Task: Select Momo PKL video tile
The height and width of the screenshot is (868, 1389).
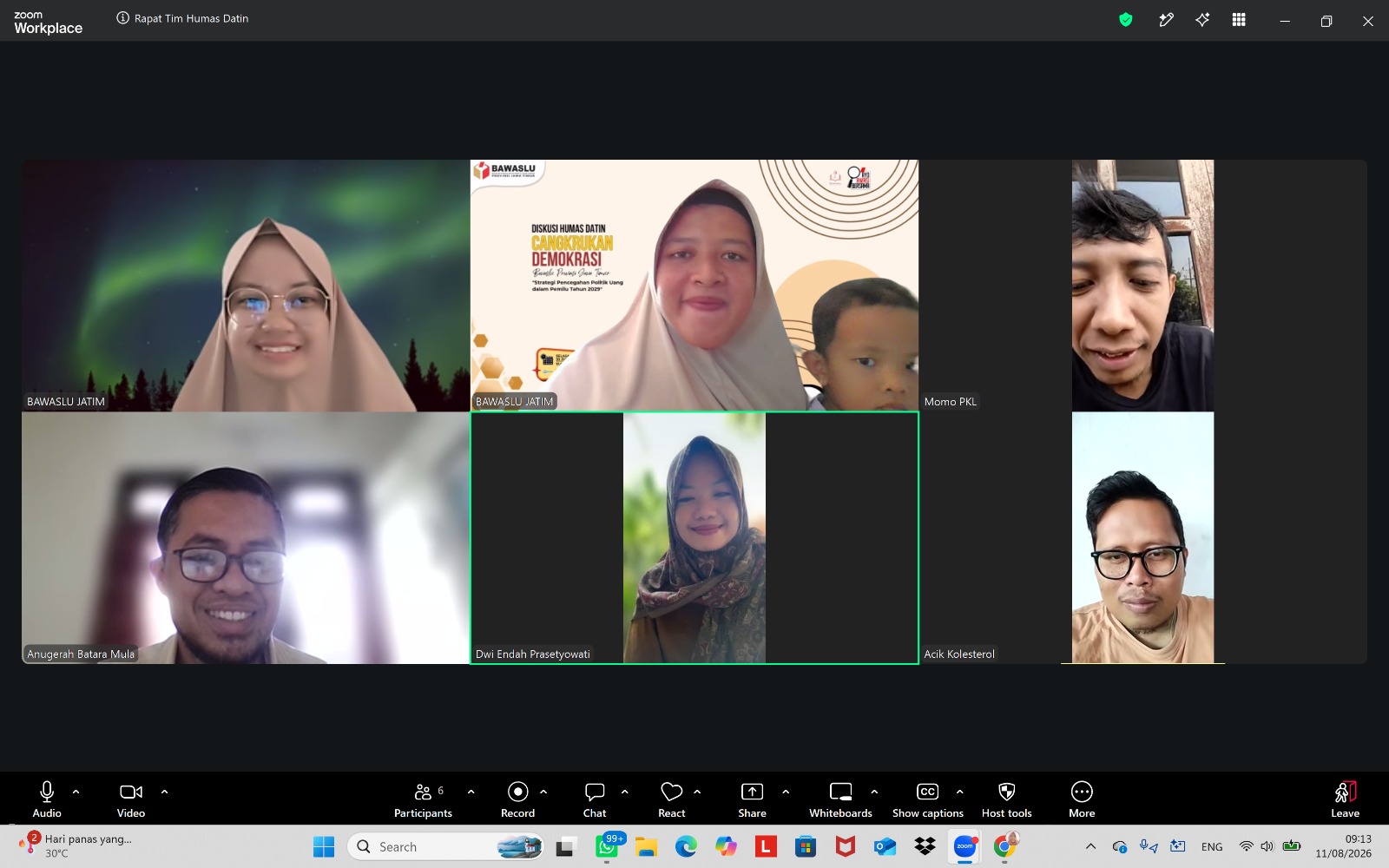Action: (1142, 286)
